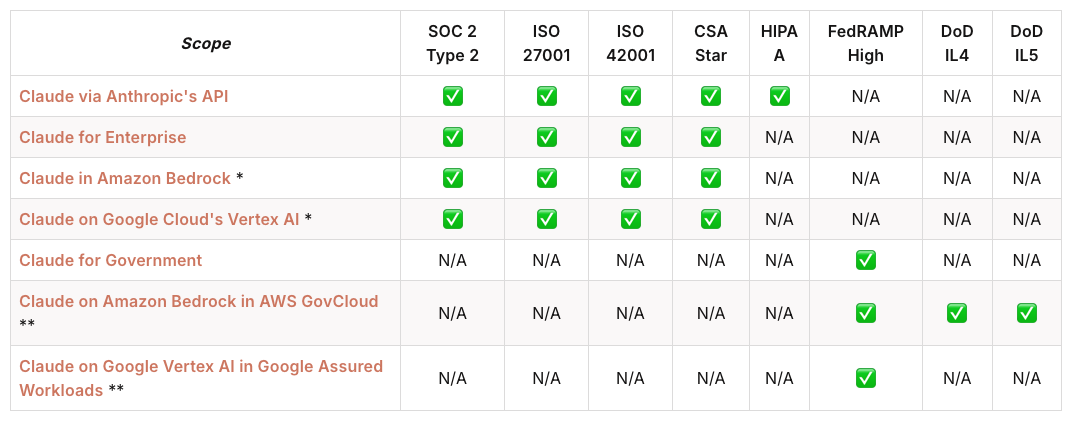
Task: Click Claude on Amazon Bedrock in AWS GovCloud link
Action: pos(198,301)
